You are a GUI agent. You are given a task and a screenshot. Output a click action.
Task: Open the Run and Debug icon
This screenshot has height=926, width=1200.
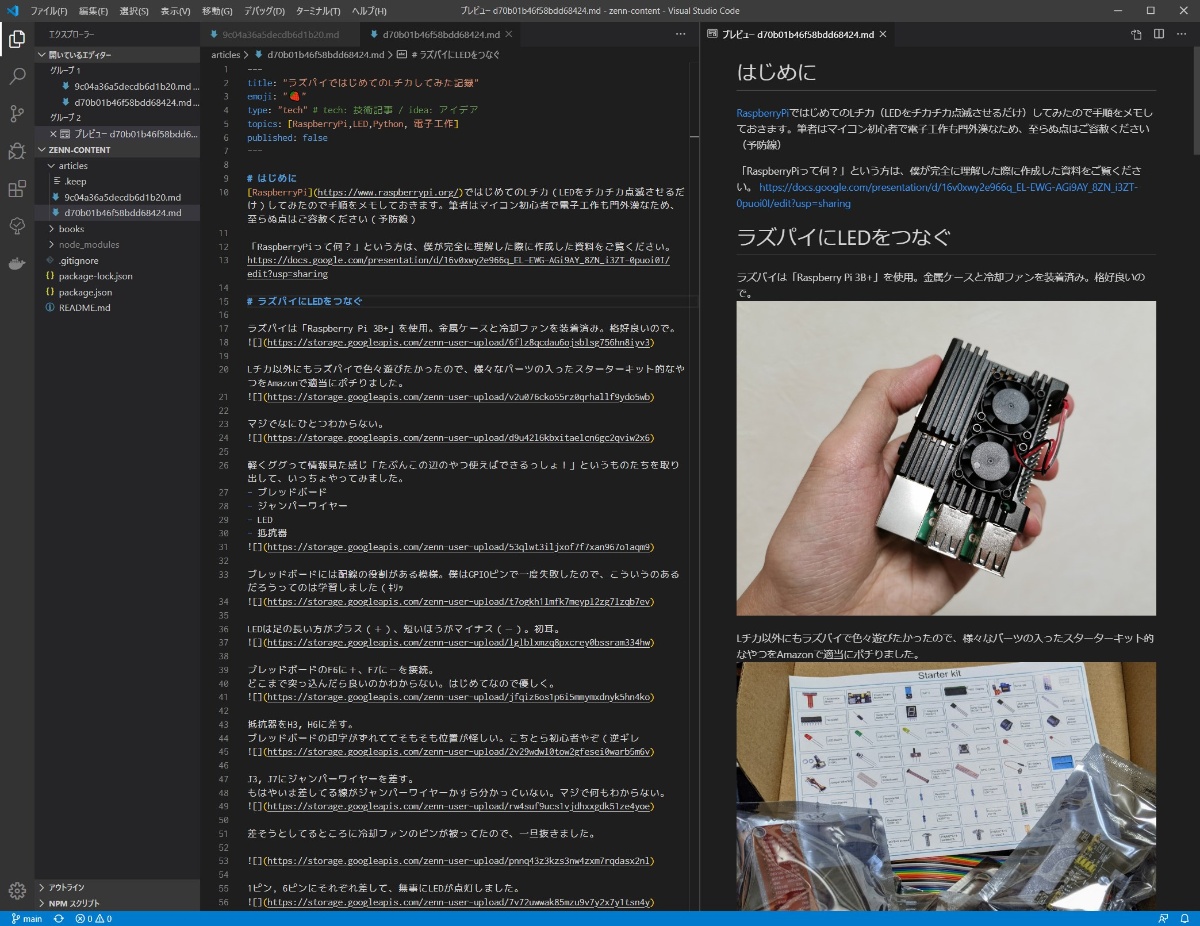[17, 151]
